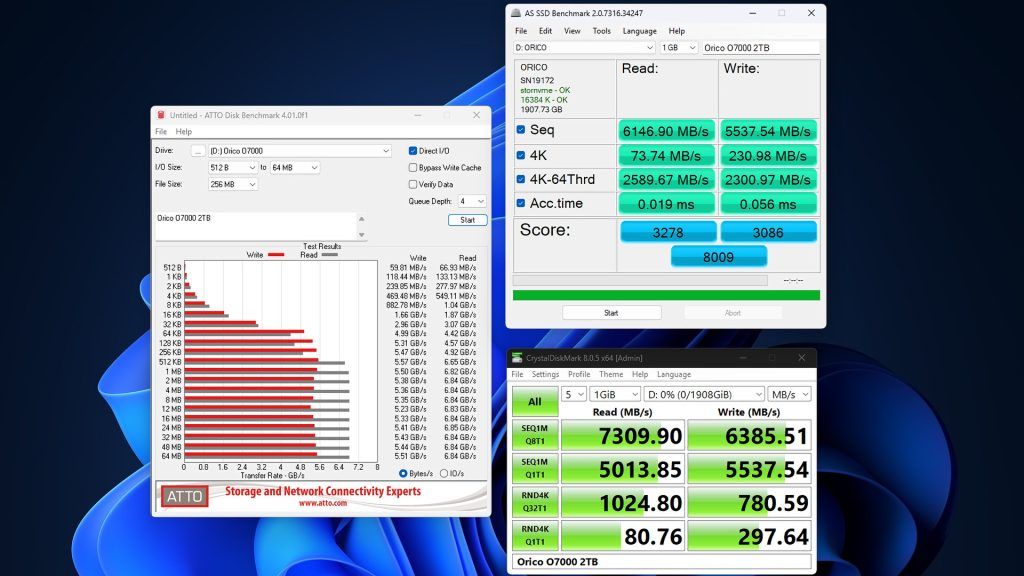This screenshot has height=576, width=1024.
Task: Open the Queue Depth dropdown in ATTO
Action: click(x=472, y=201)
